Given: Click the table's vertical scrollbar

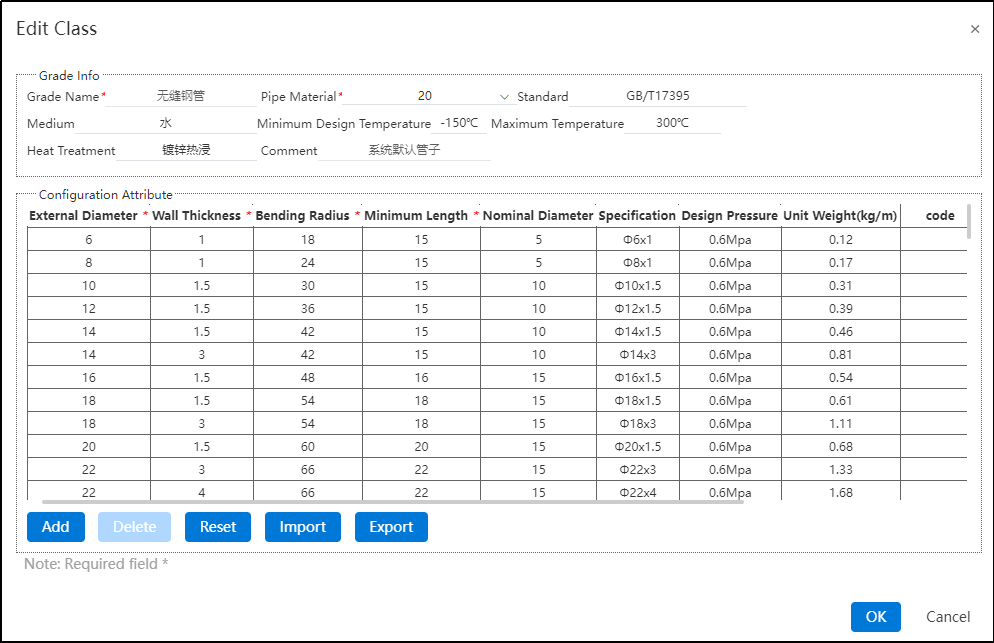Looking at the screenshot, I should 968,221.
